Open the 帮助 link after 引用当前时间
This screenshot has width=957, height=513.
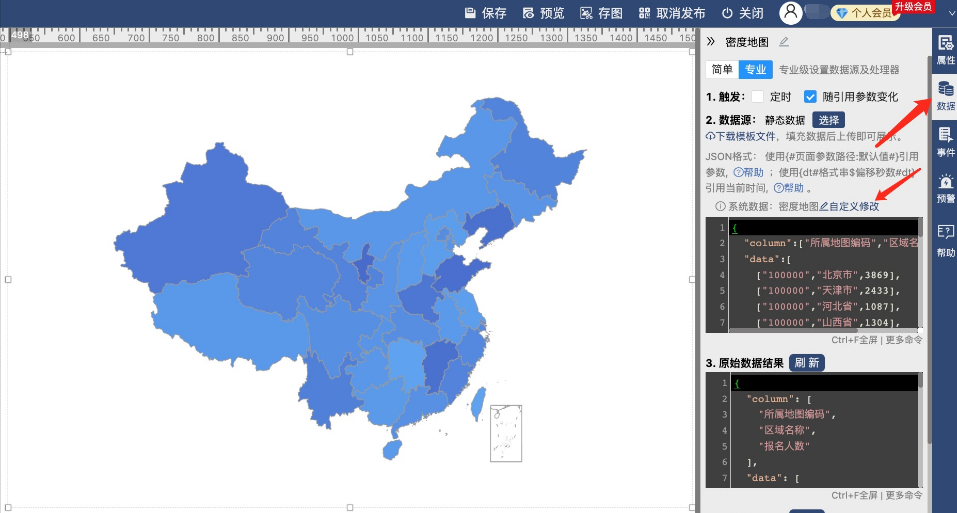click(x=789, y=188)
